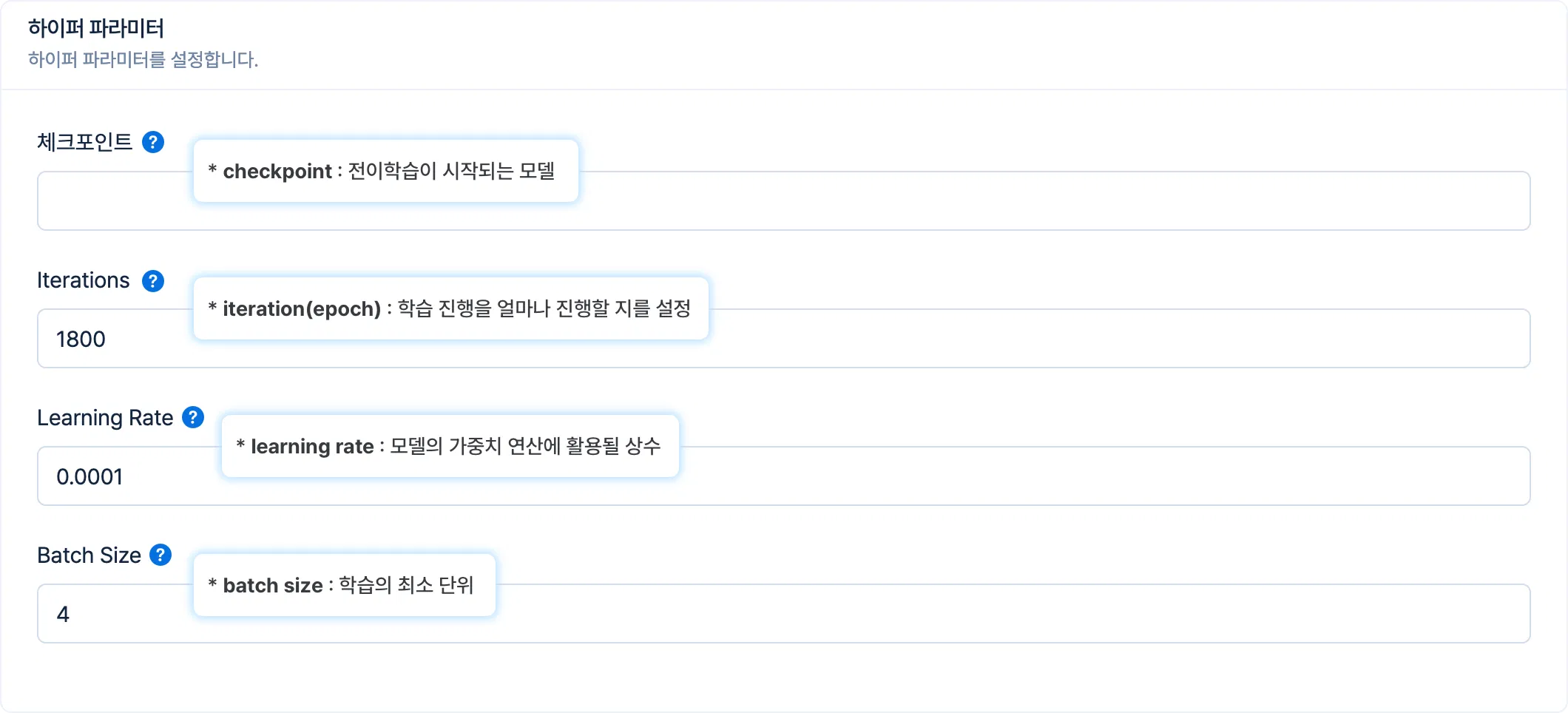Click the Batch Size field label
The width and height of the screenshot is (1568, 713).
click(89, 555)
